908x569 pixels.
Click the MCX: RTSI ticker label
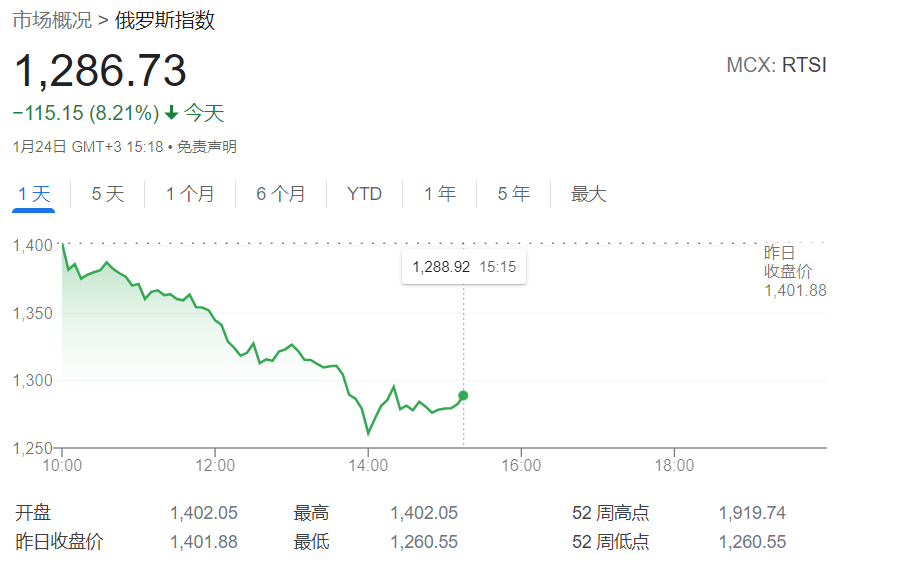click(776, 66)
